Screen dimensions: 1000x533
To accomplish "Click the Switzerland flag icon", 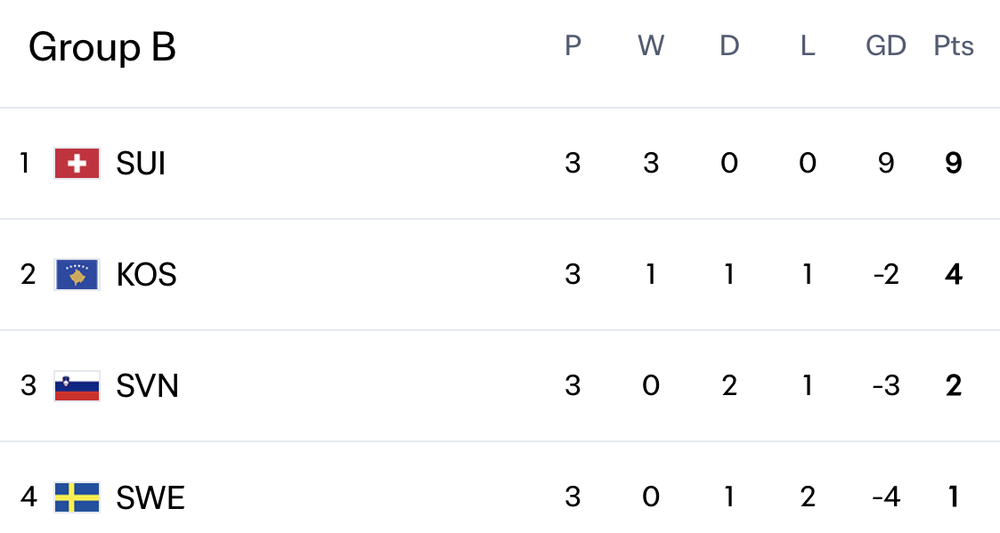I will tap(77, 163).
